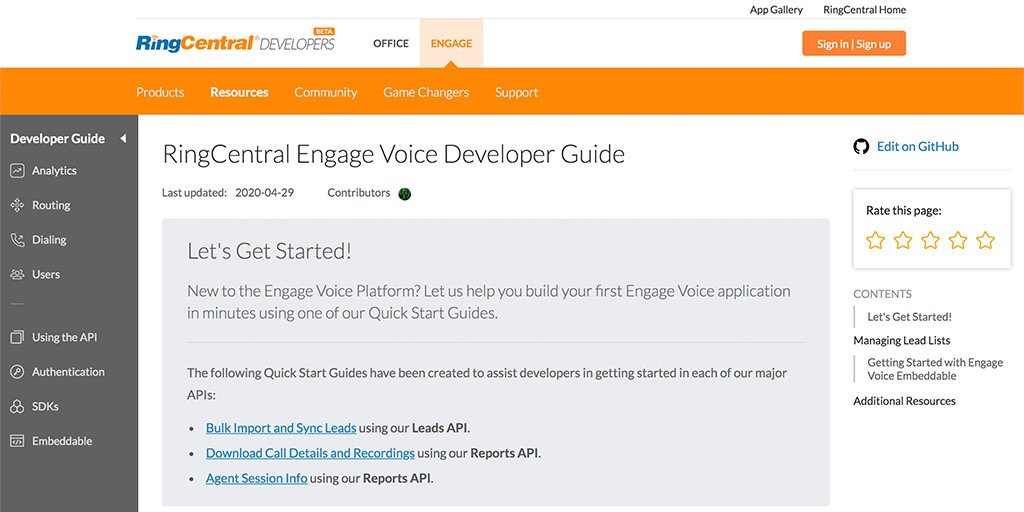1024x512 pixels.
Task: Rate the page four stars
Action: point(958,240)
